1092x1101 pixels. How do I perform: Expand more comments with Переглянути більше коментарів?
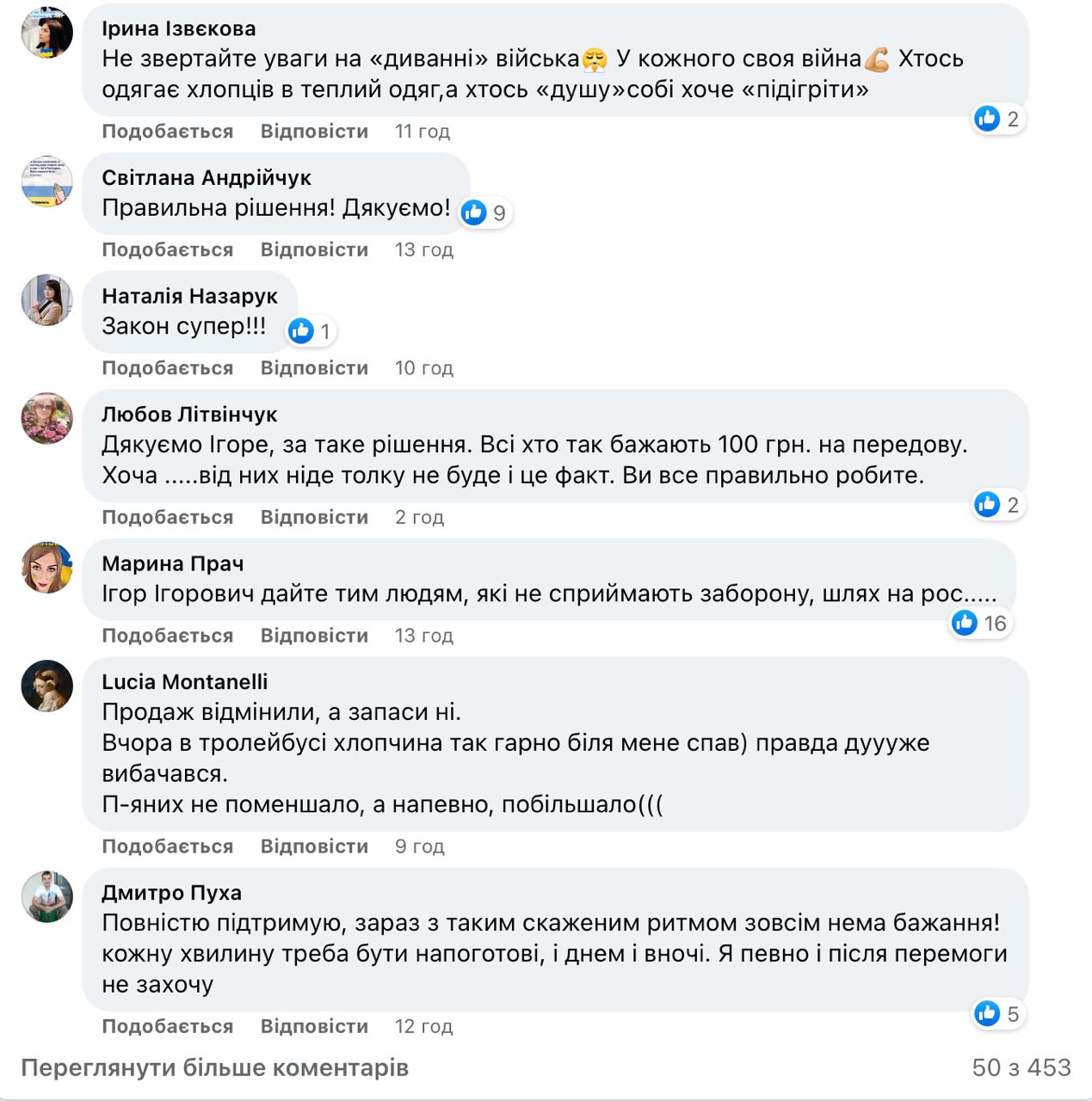tap(214, 1067)
